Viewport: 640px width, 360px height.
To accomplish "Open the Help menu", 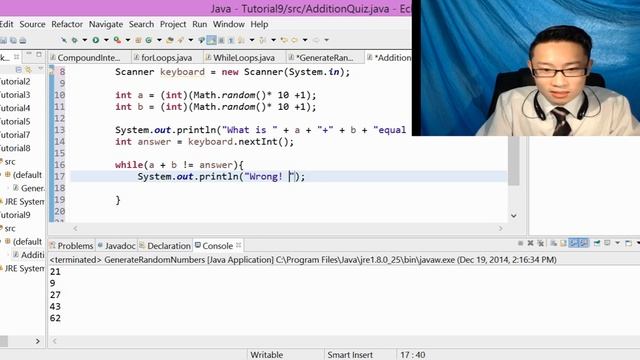I will coord(259,24).
